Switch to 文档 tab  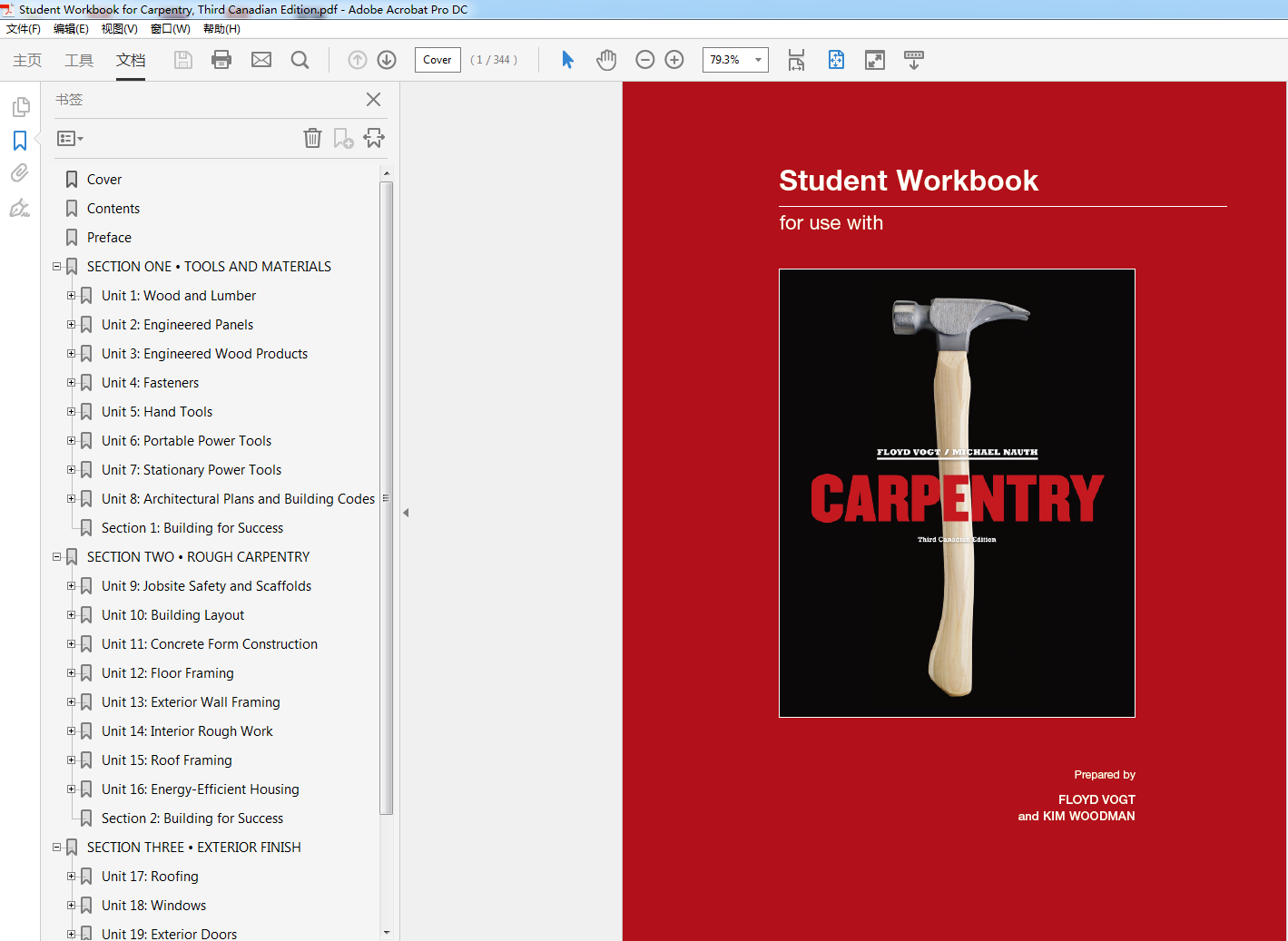pyautogui.click(x=131, y=60)
